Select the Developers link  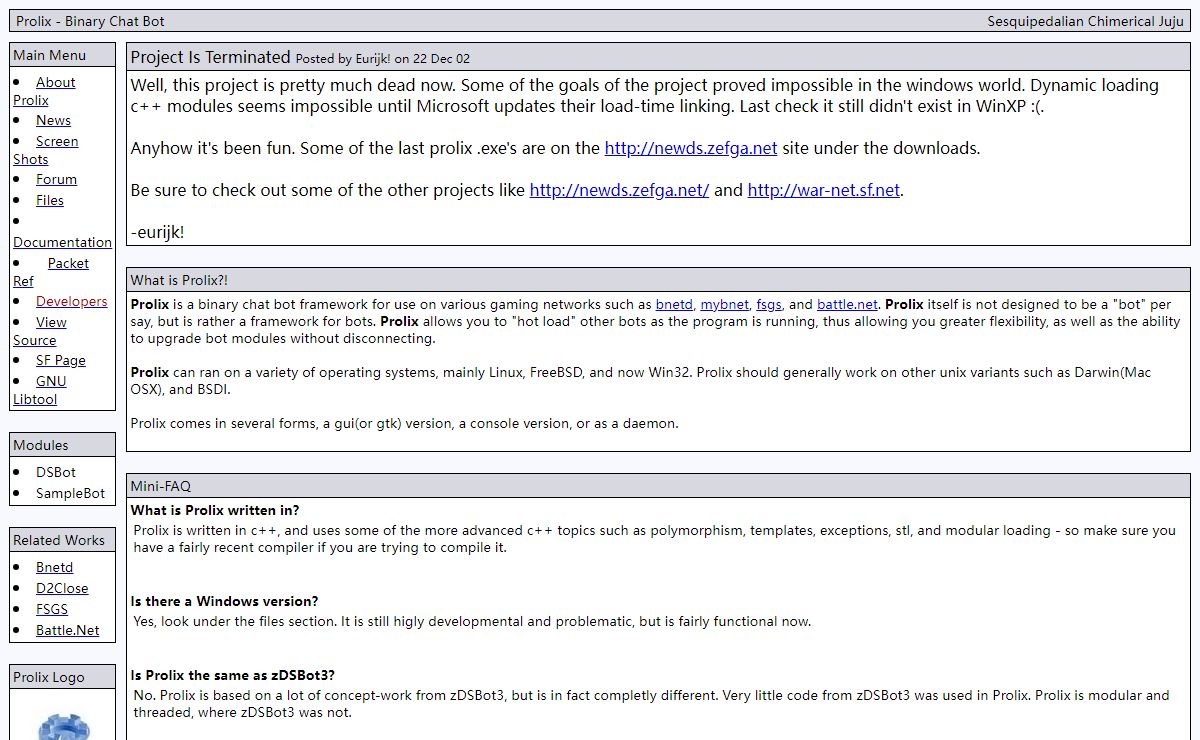click(71, 301)
